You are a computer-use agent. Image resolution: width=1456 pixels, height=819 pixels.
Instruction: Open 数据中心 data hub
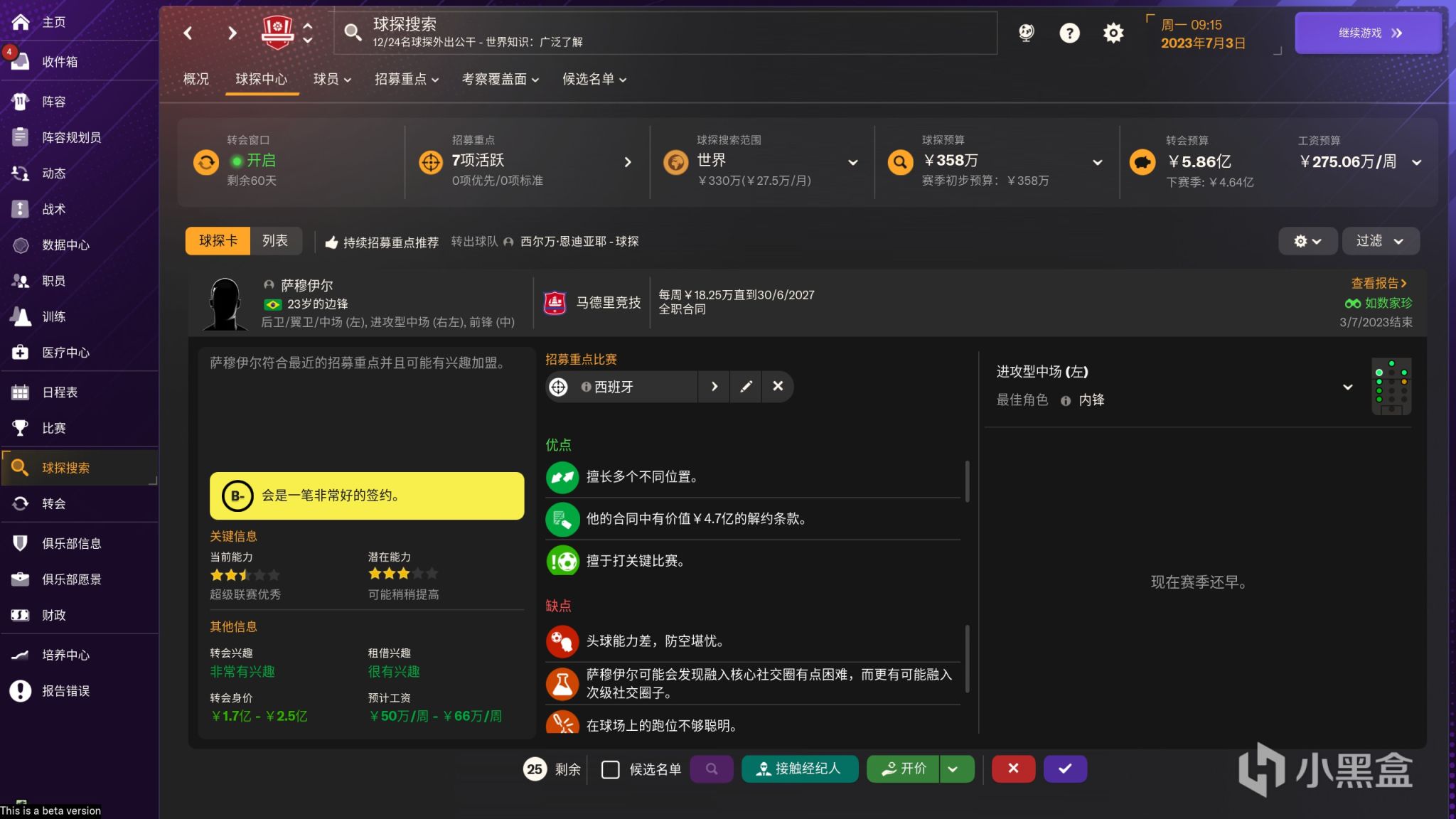(79, 245)
